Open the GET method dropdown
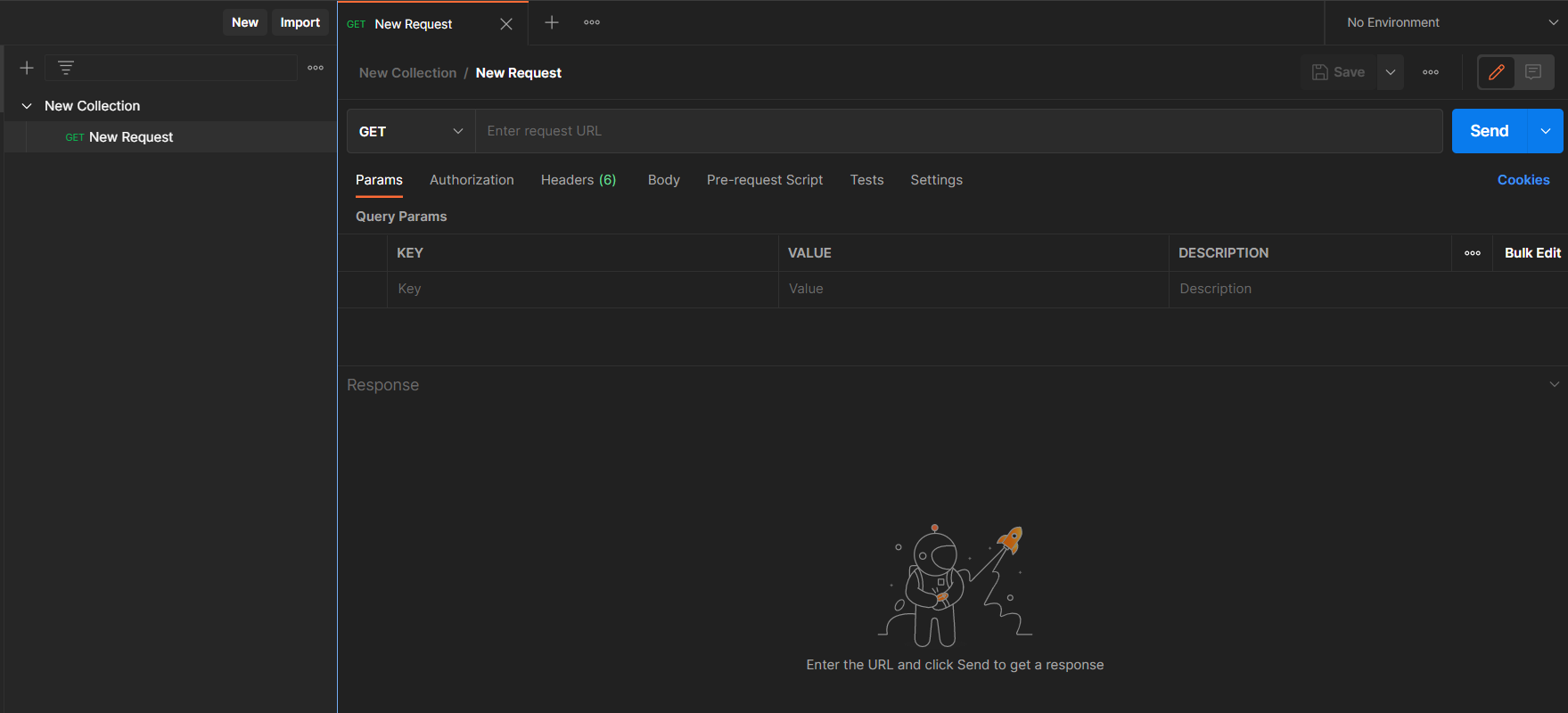Viewport: 1568px width, 713px height. (x=411, y=131)
